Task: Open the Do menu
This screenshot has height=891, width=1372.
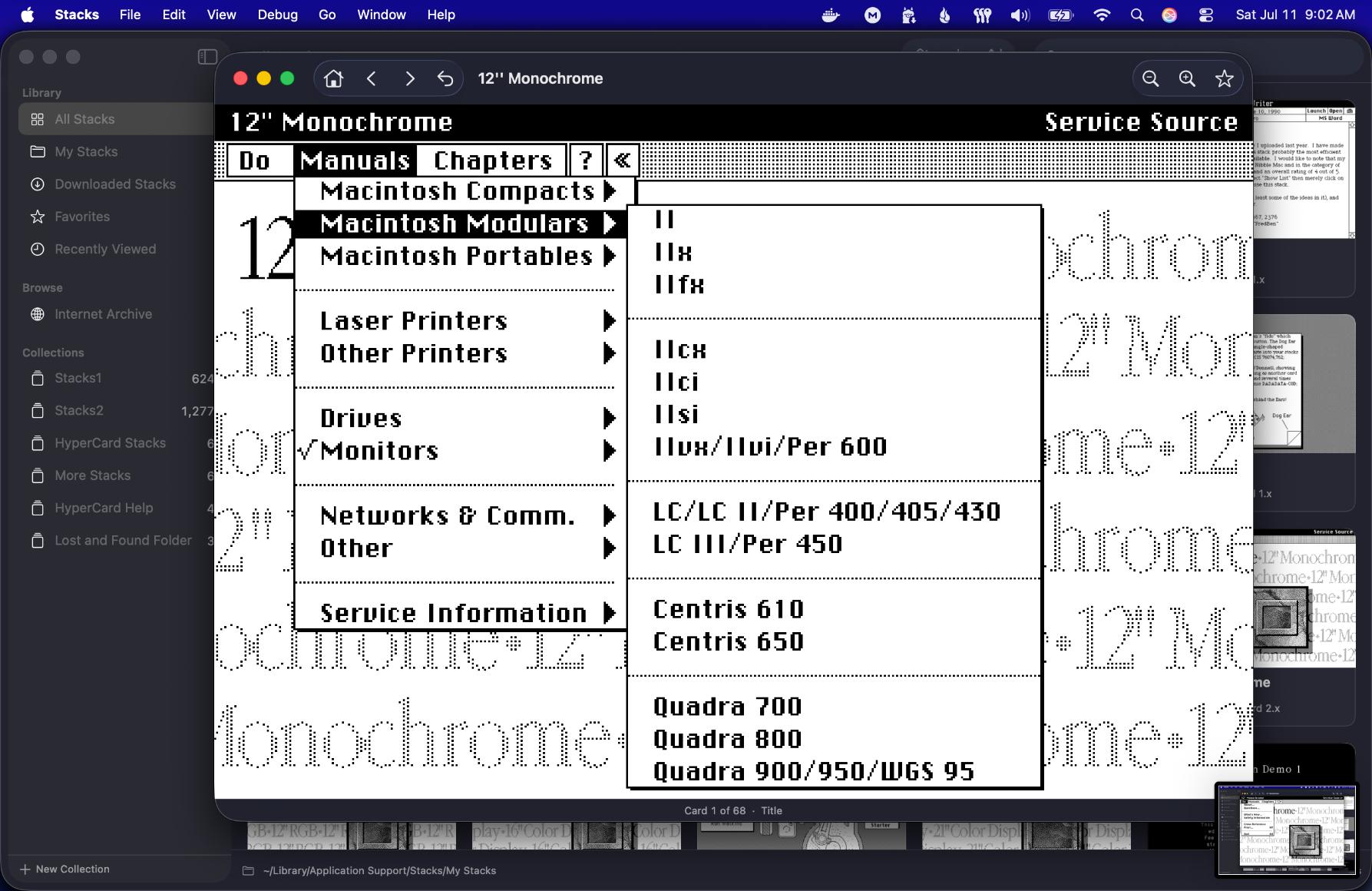Action: (260, 161)
